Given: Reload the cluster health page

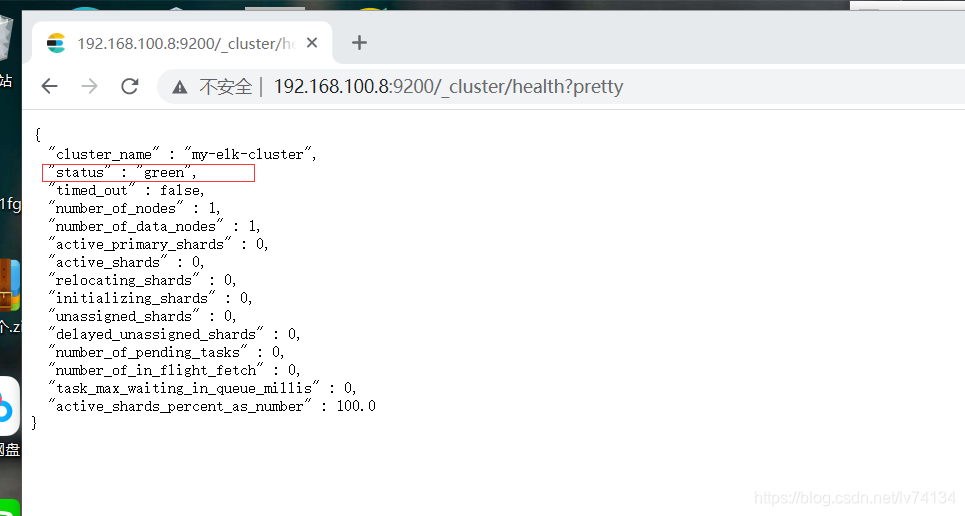Looking at the screenshot, I should [130, 86].
